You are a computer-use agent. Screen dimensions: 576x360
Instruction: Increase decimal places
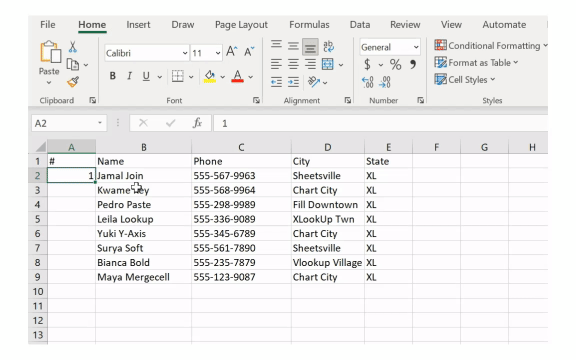[368, 82]
